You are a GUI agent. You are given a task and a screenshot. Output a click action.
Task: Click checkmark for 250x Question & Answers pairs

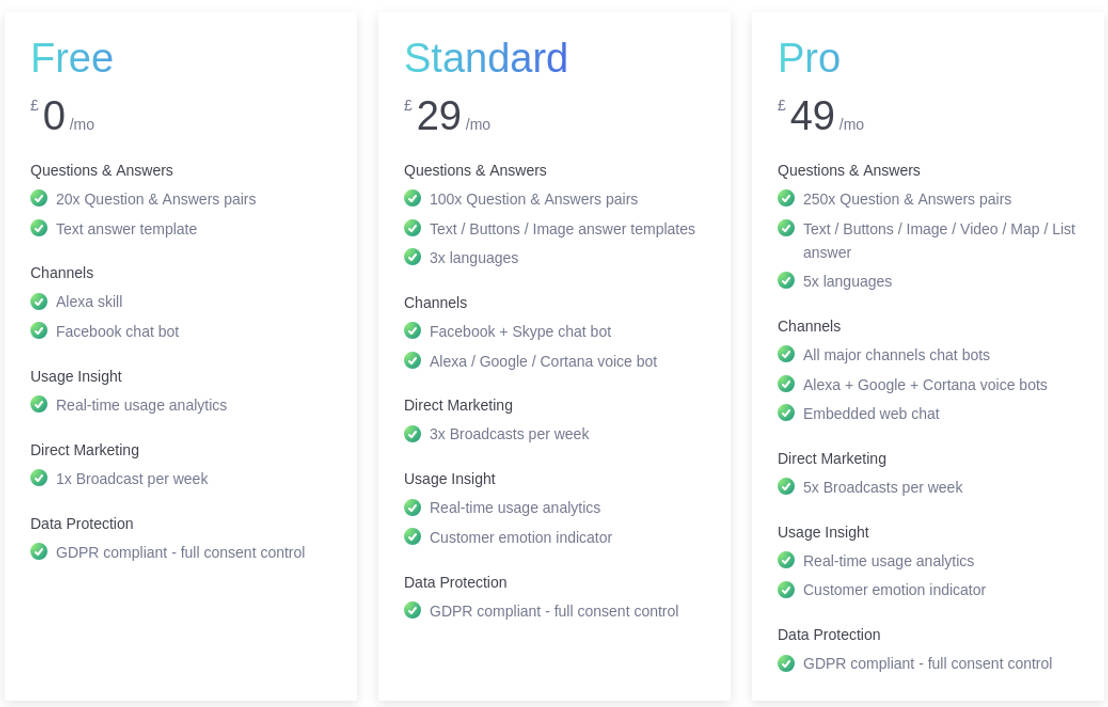786,199
